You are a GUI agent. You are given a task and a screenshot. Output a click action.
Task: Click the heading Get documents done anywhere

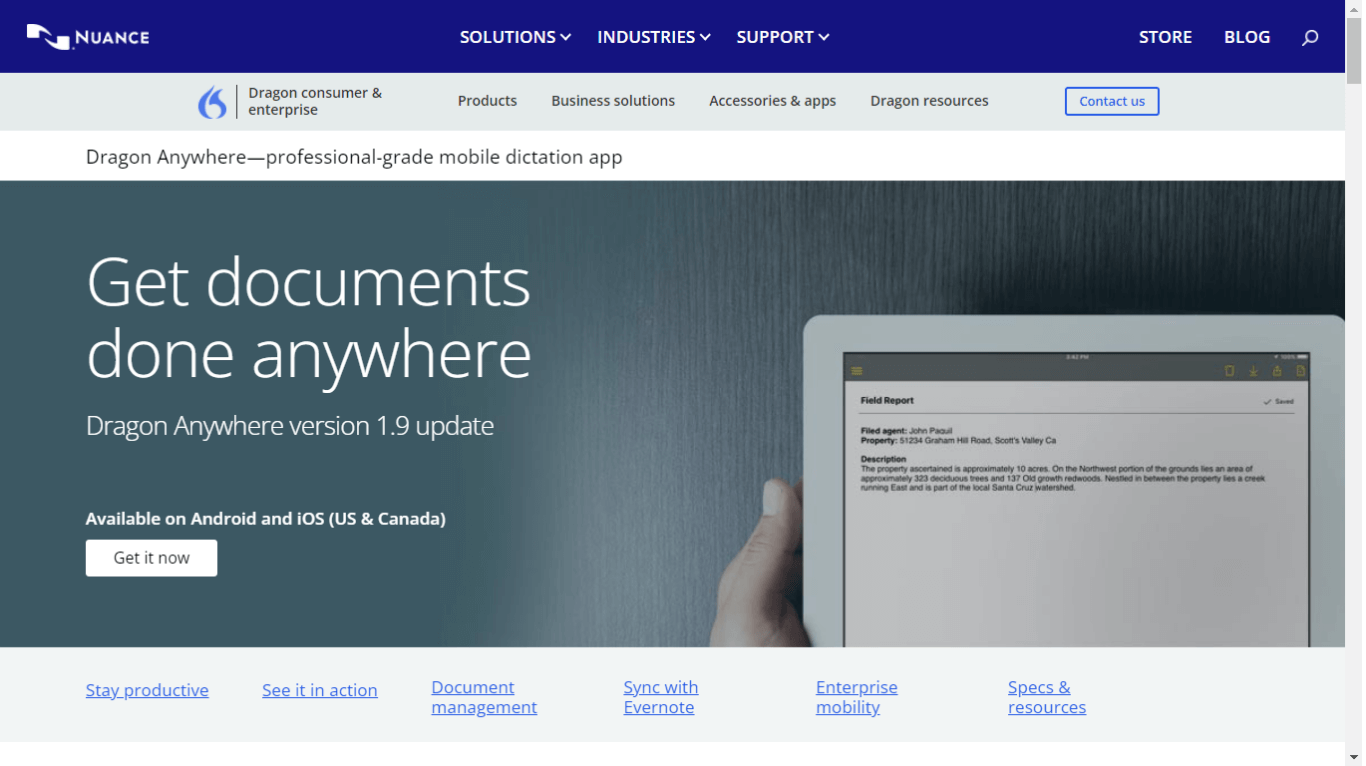click(x=308, y=318)
